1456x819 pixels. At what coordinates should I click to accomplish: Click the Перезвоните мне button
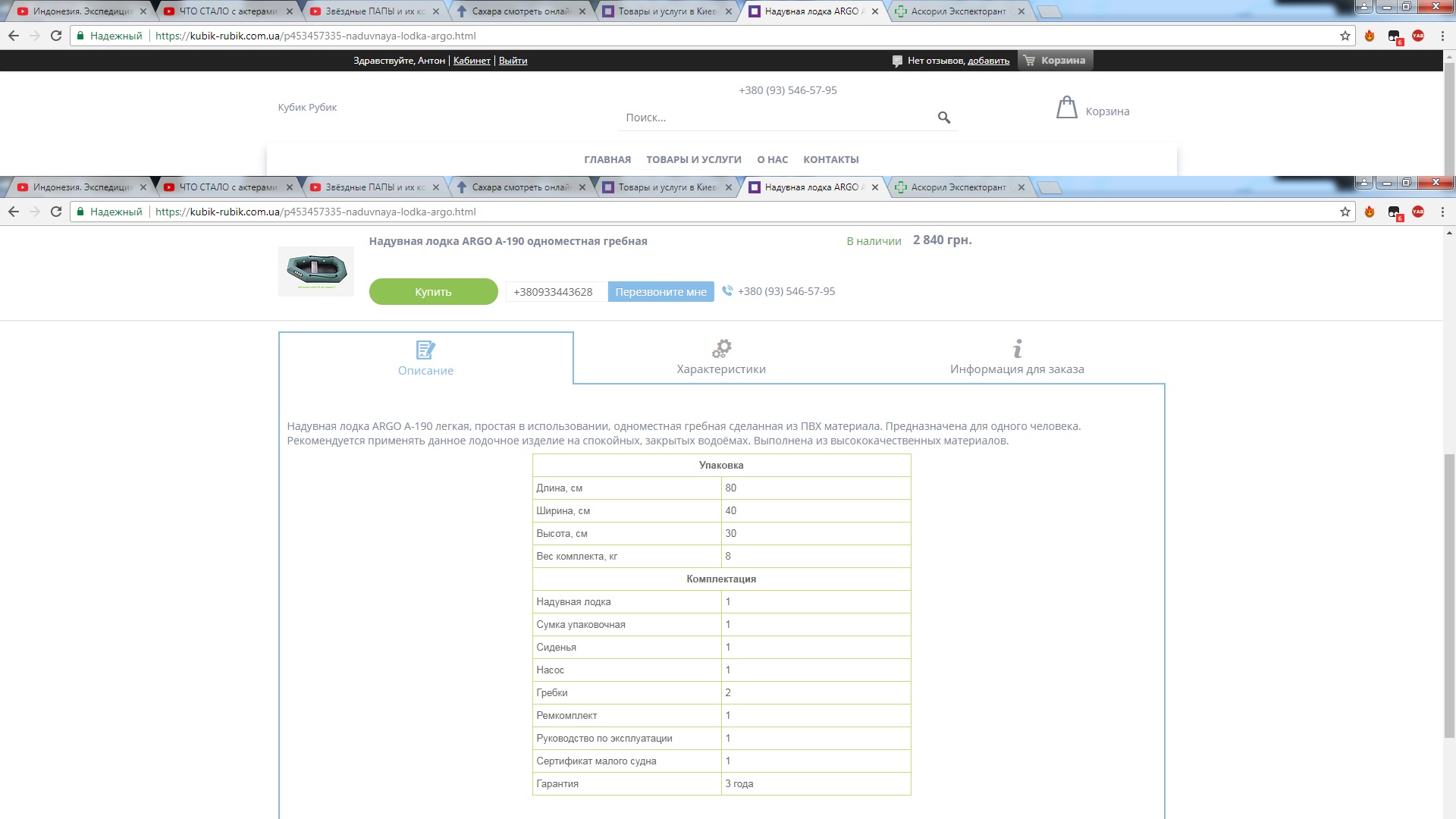point(661,292)
